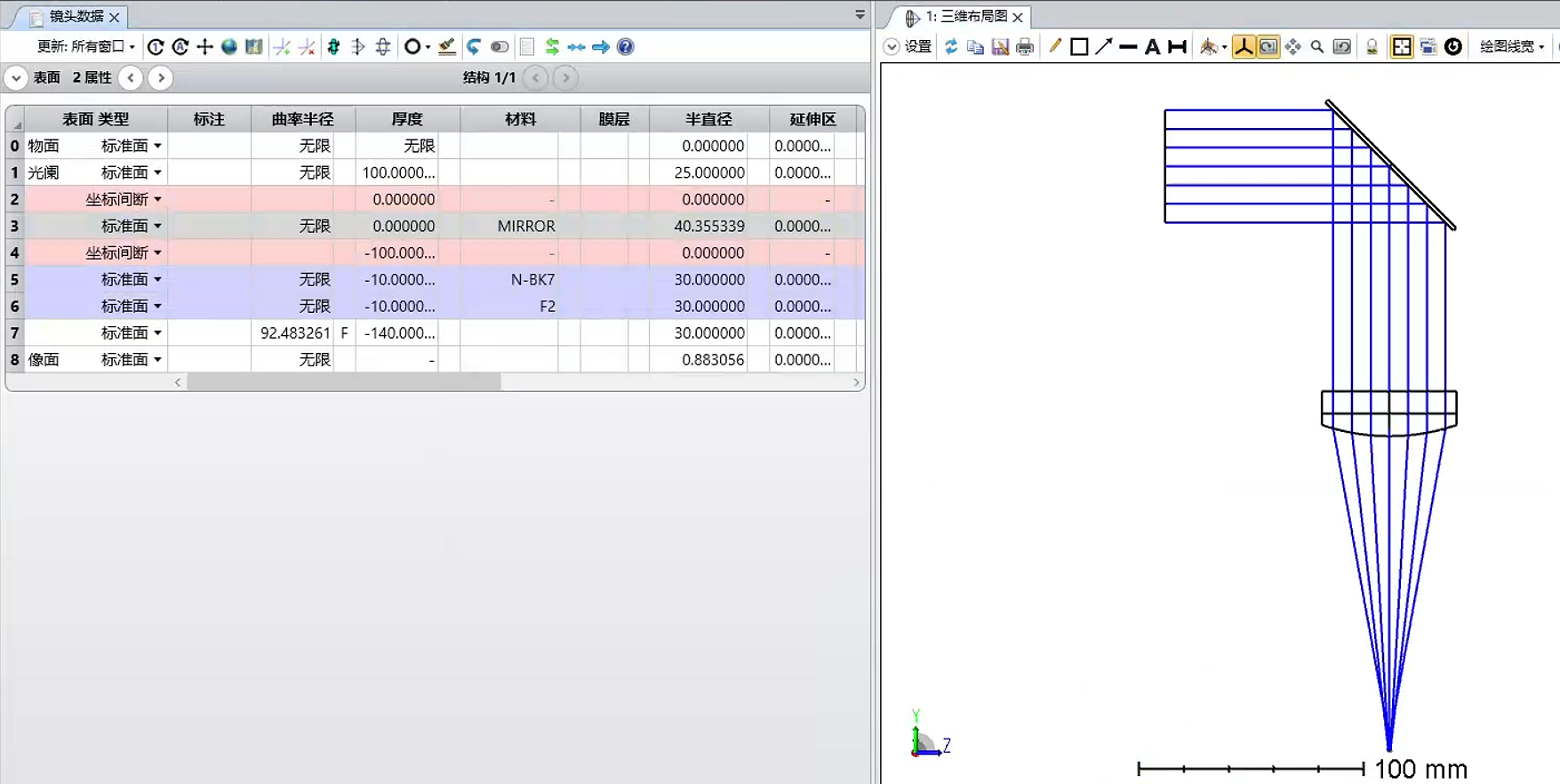Expand the 绘图线宽 dropdown
Viewport: 1560px width, 784px height.
pos(1512,47)
